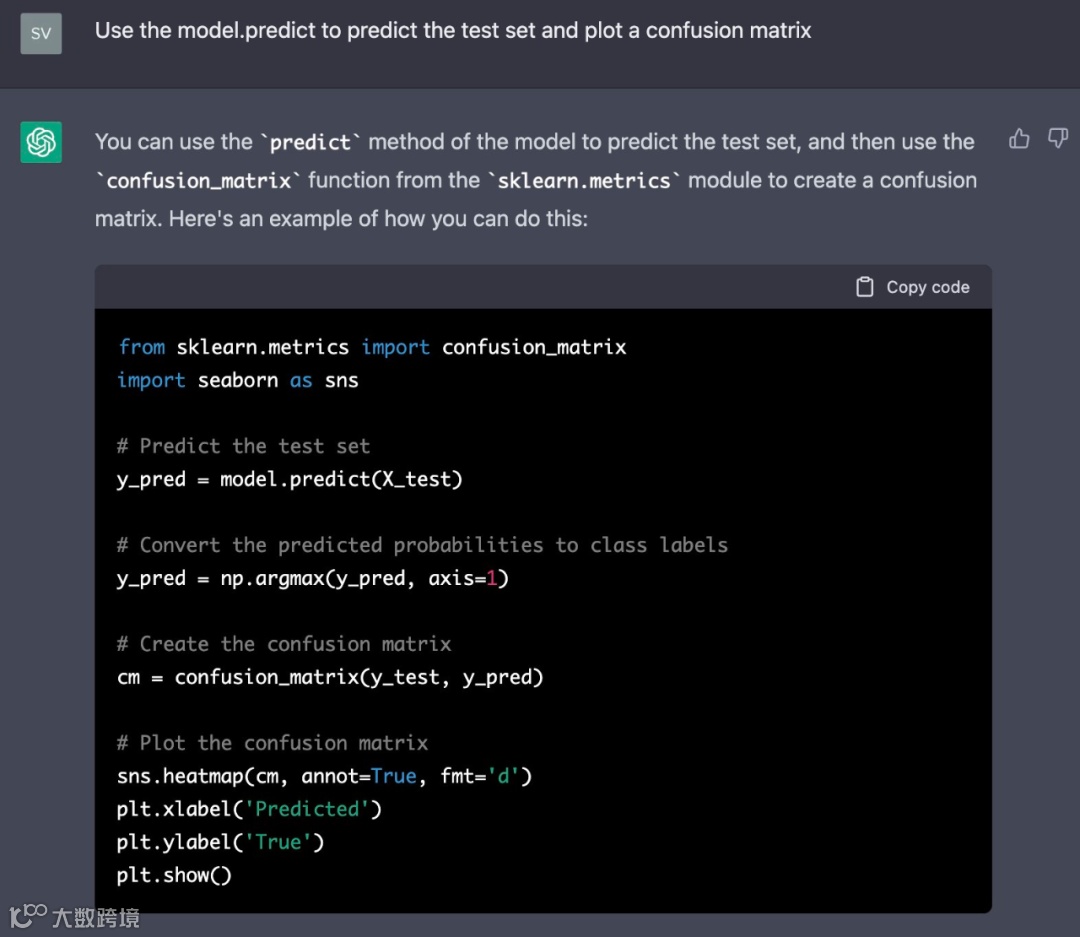
Task: Click the np.argmax code line
Action: 313,578
